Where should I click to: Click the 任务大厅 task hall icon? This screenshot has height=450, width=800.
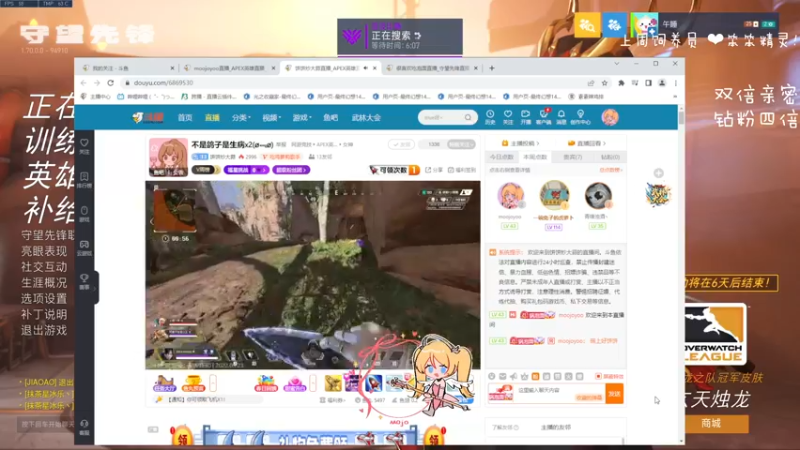pyautogui.click(x=164, y=383)
